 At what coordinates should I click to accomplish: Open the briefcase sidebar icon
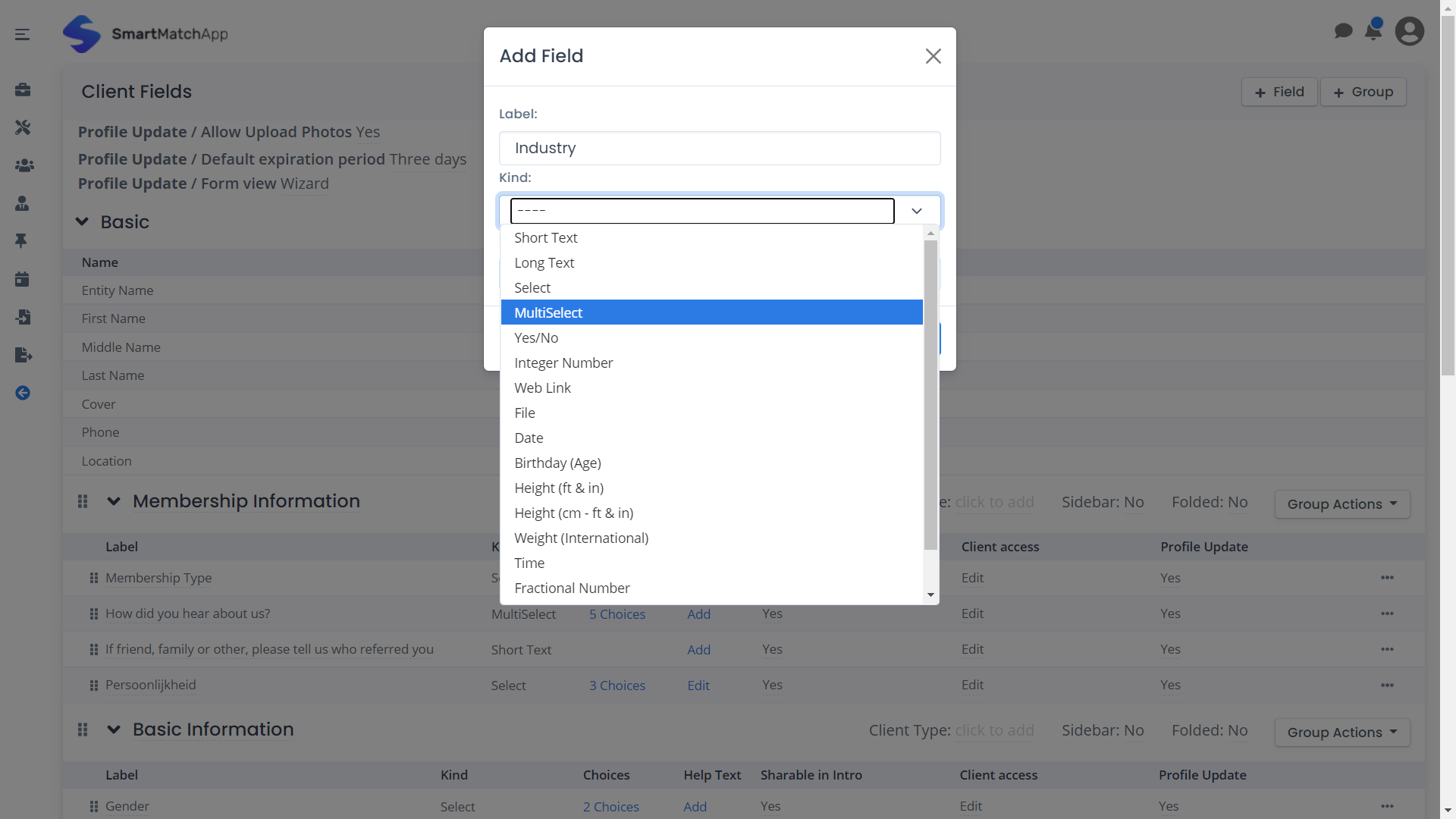[23, 89]
